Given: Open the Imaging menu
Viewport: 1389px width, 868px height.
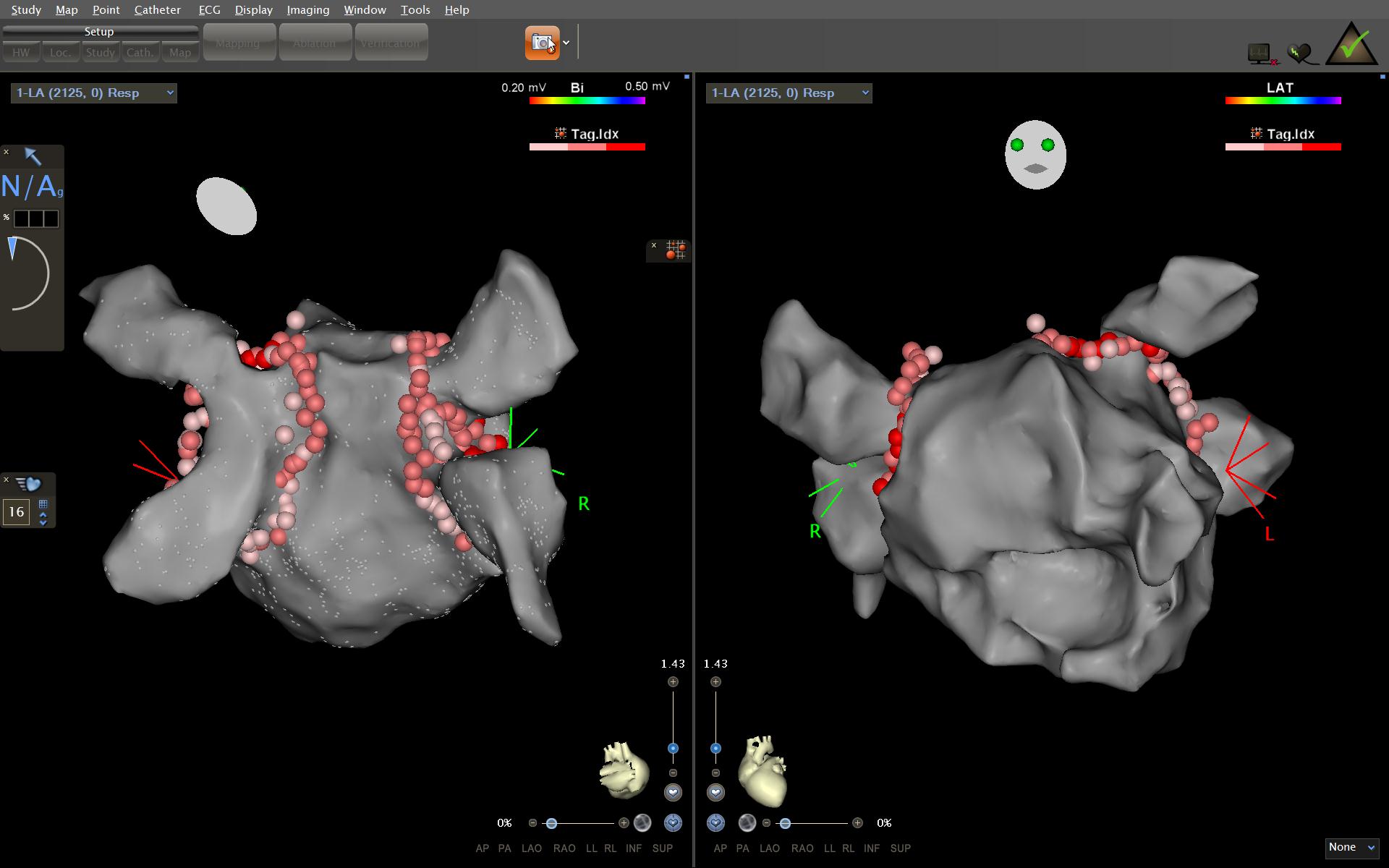Looking at the screenshot, I should pos(307,9).
